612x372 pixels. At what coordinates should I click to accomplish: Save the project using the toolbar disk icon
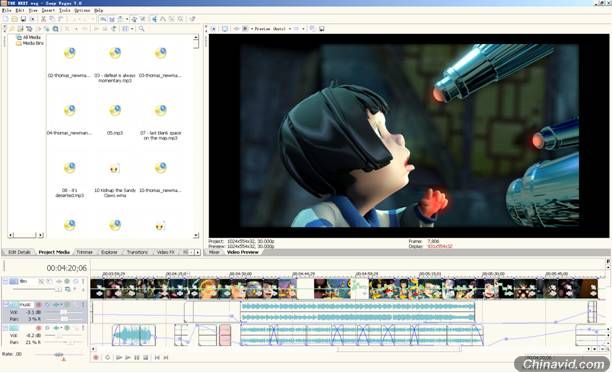pyautogui.click(x=23, y=19)
